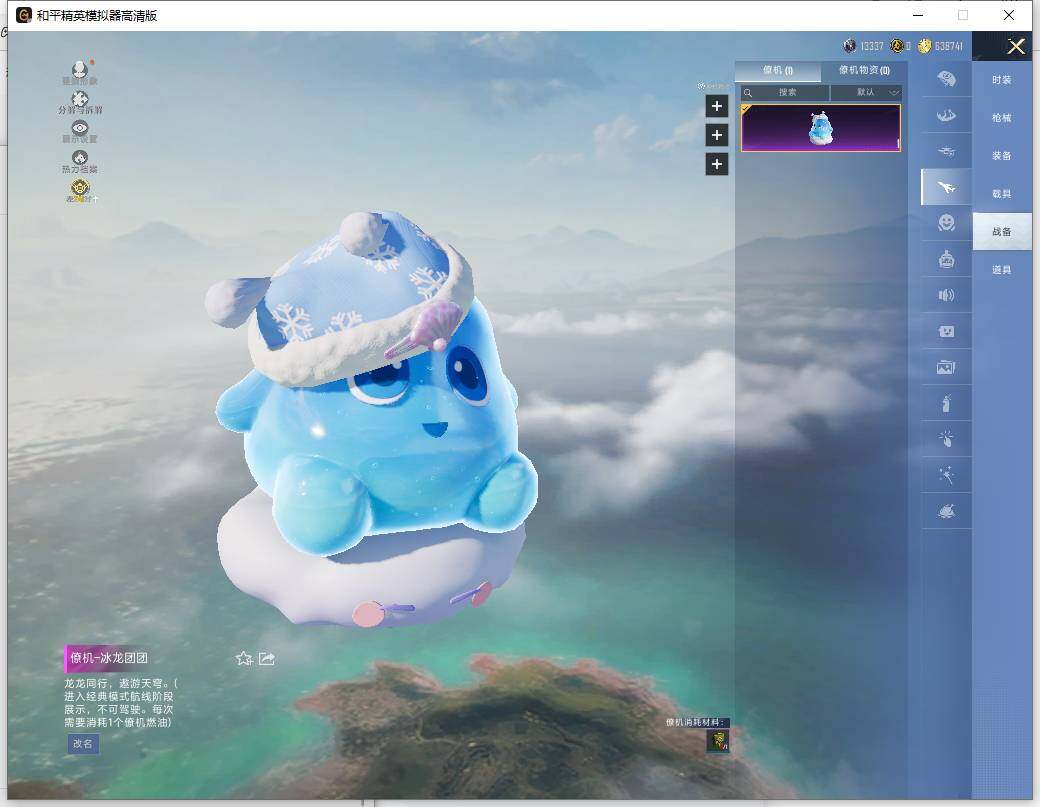This screenshot has width=1040, height=807.
Task: Click the 僚机消耗材料 label
Action: 697,722
